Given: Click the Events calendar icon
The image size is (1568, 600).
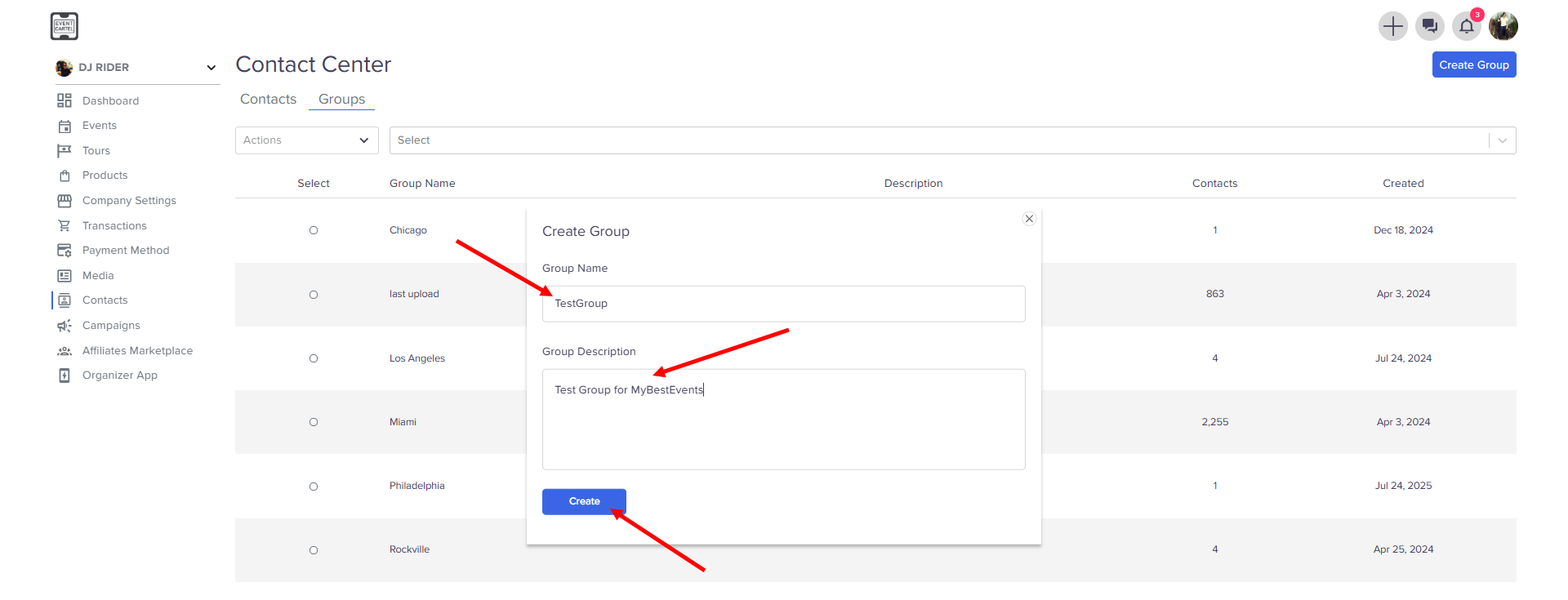Looking at the screenshot, I should 65,126.
